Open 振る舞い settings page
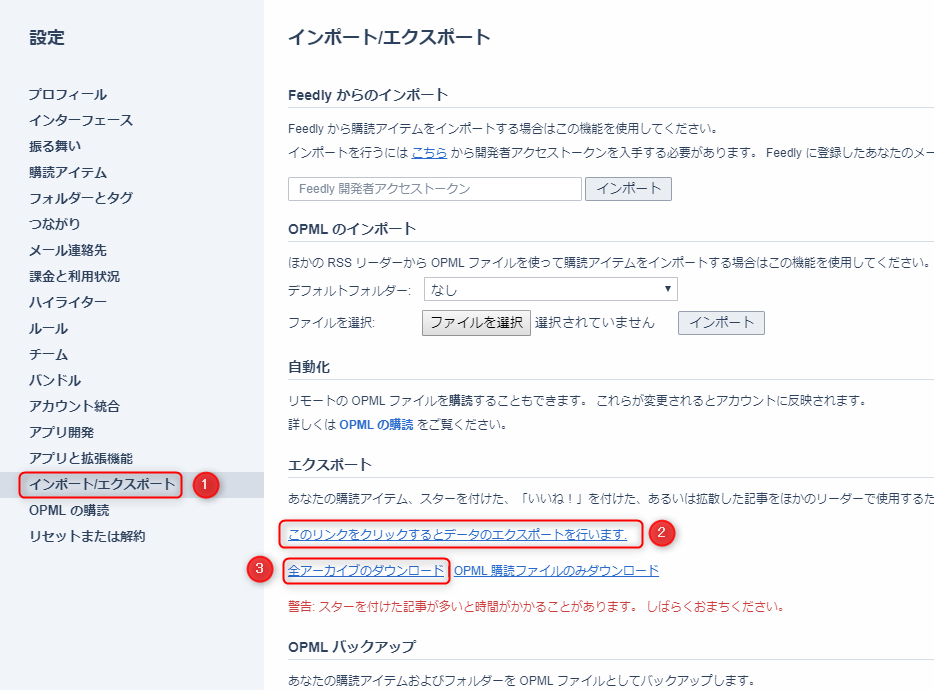 (55, 146)
